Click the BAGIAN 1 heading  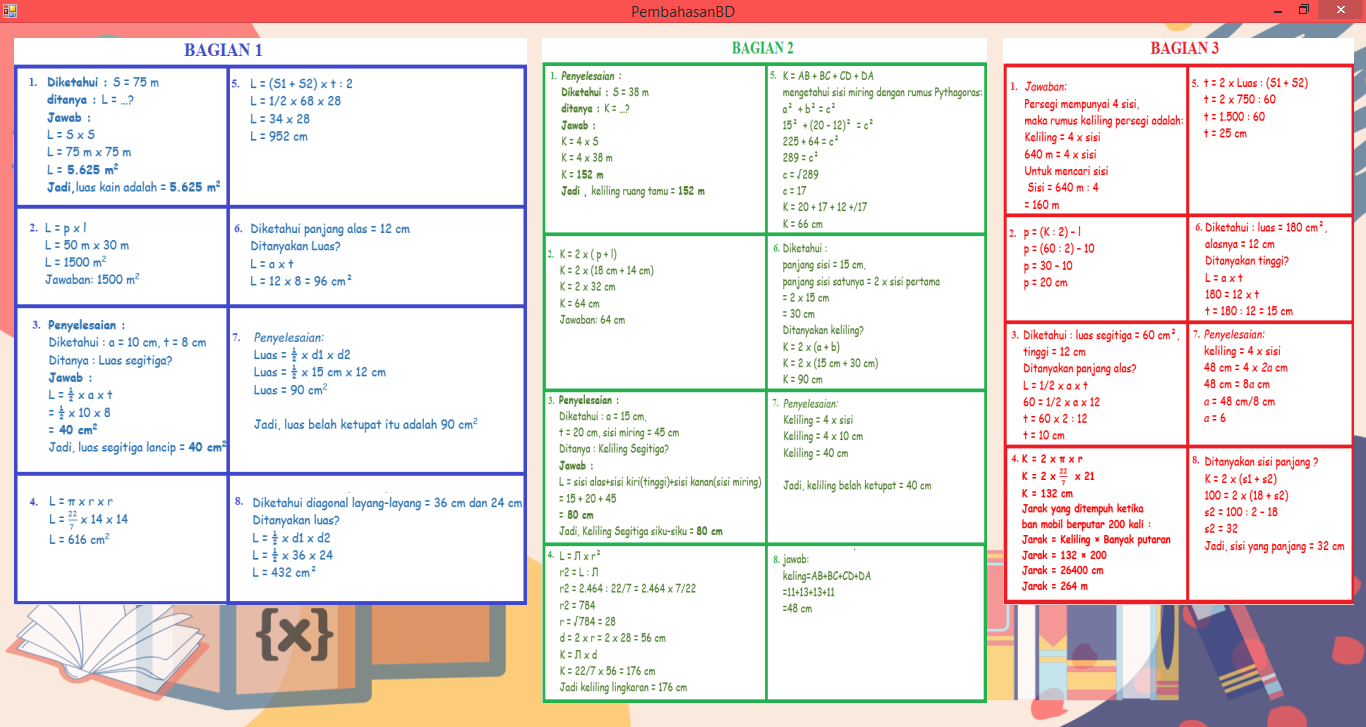223,49
